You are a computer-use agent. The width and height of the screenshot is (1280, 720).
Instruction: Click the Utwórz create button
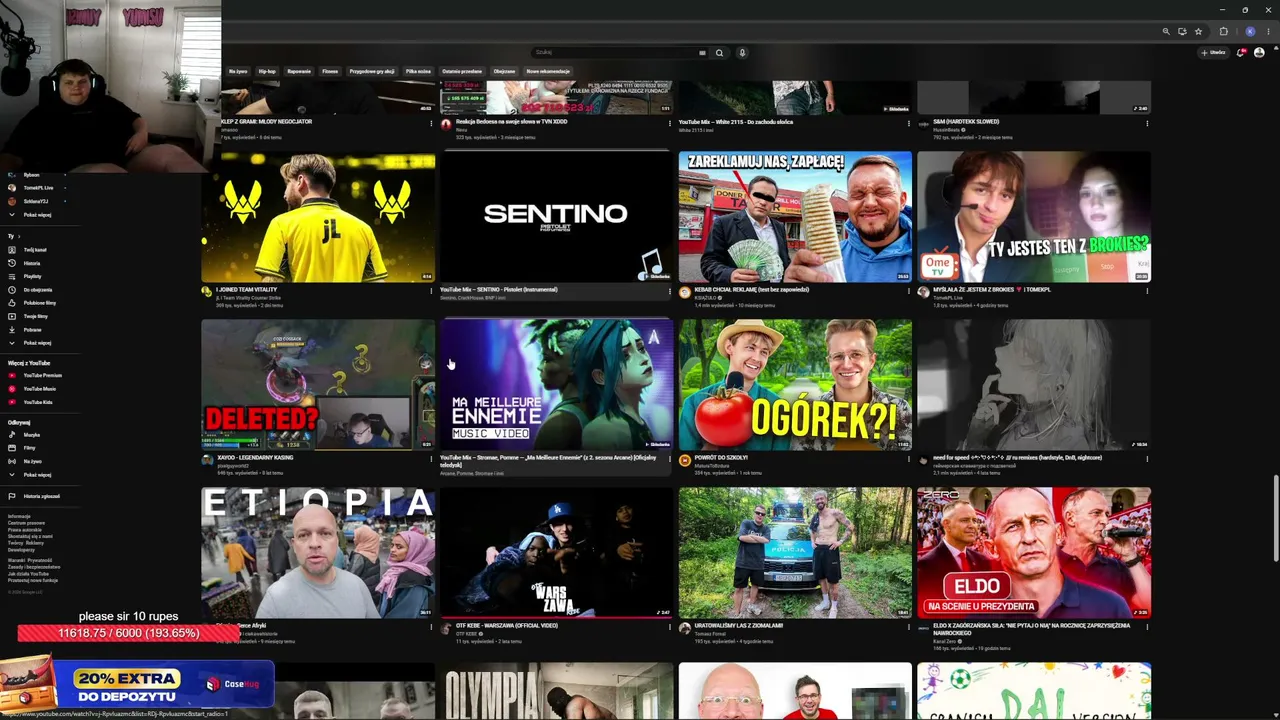(x=1215, y=53)
